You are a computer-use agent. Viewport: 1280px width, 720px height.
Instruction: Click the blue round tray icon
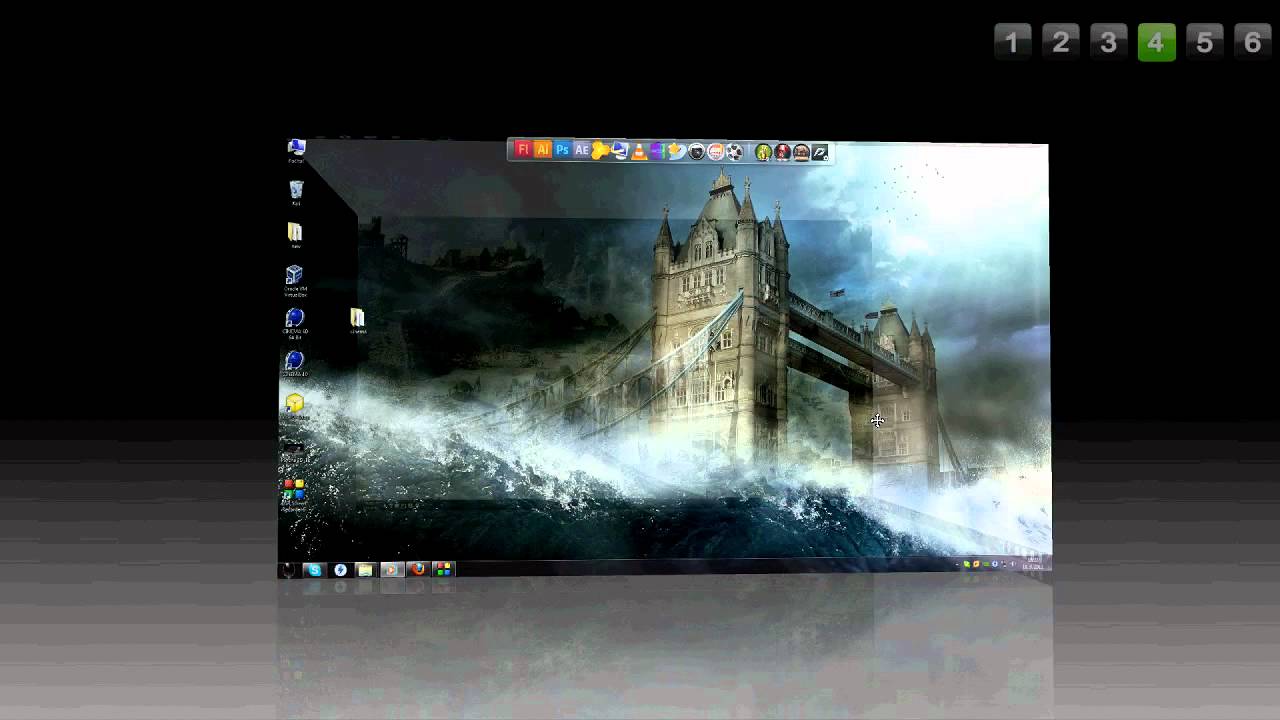coord(995,564)
